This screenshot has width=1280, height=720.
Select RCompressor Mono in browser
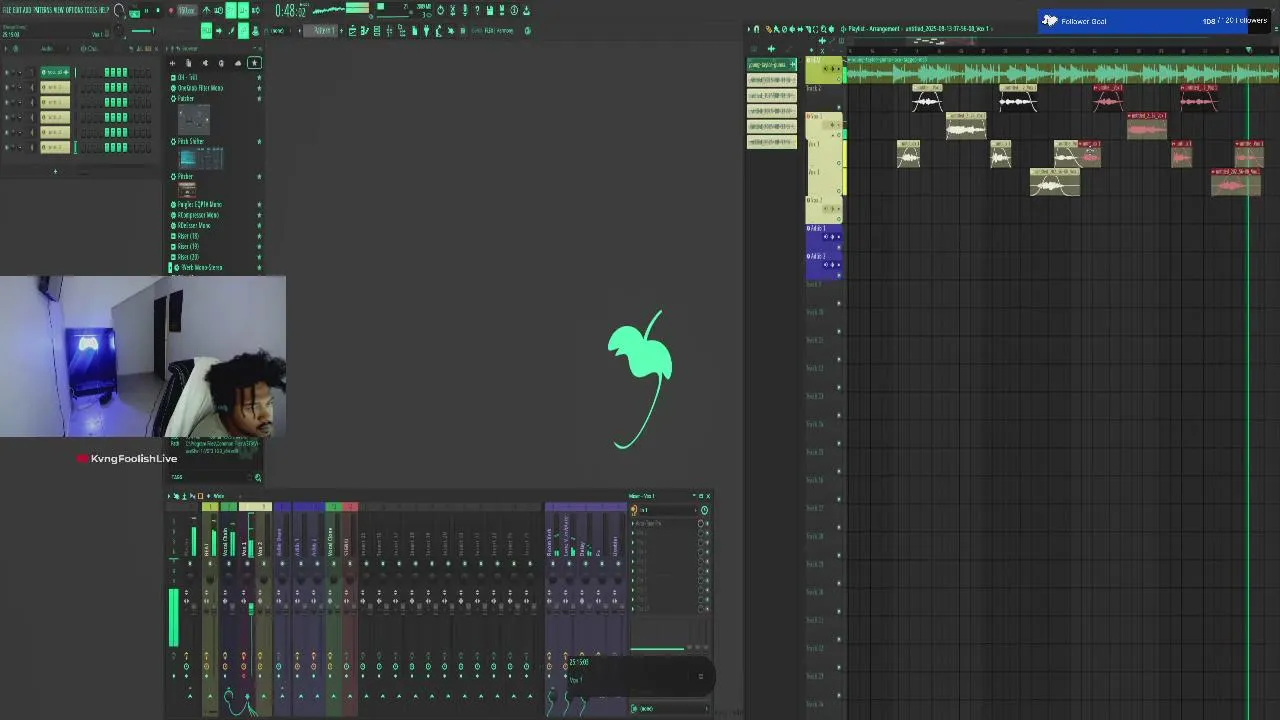coord(198,215)
